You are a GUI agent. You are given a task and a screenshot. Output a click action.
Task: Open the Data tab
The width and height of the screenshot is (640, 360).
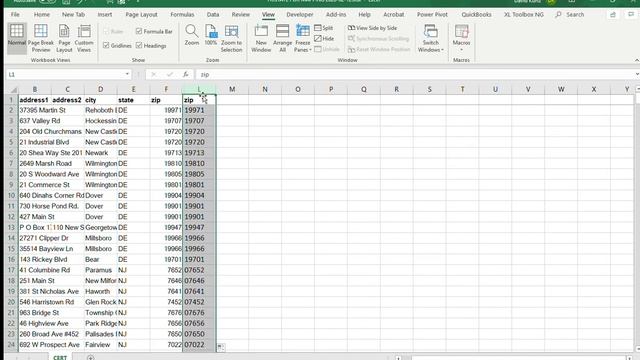point(213,14)
